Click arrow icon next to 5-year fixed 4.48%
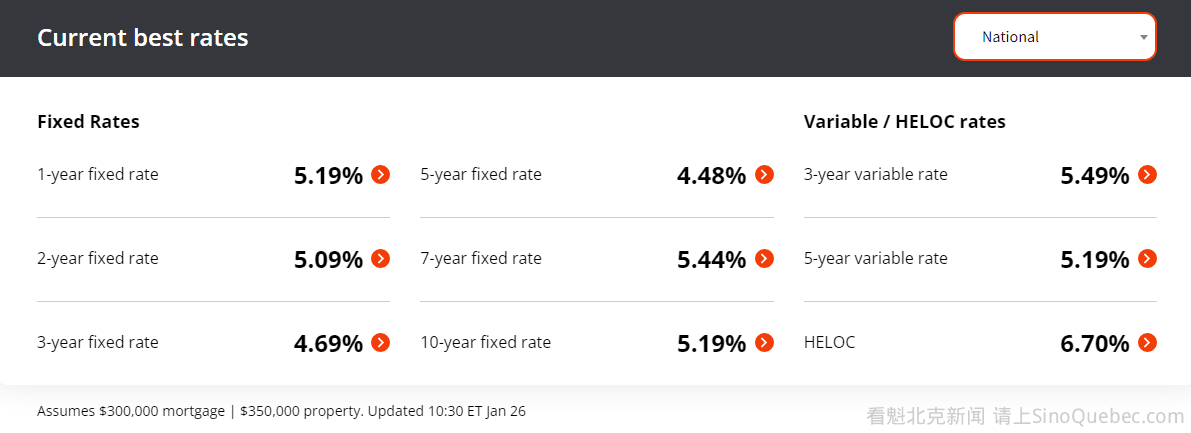 (x=764, y=175)
